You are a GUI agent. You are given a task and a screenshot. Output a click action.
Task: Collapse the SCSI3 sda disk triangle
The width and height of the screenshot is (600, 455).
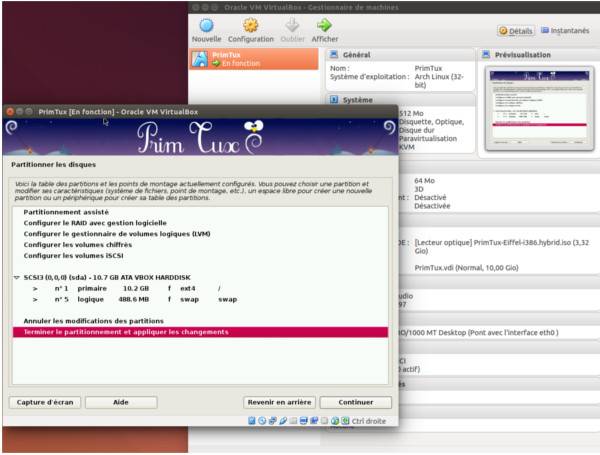coord(16,277)
